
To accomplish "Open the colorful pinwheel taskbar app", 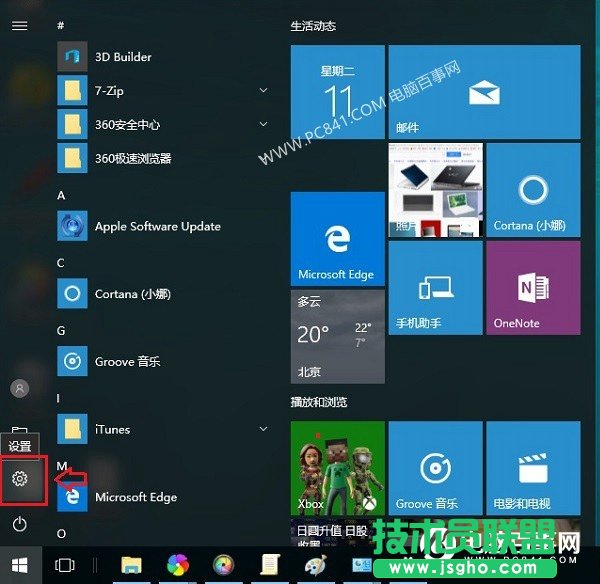I will tap(178, 565).
